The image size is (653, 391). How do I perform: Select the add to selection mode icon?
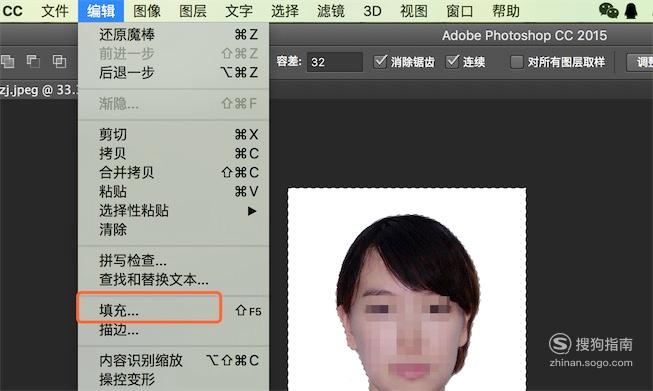[x=7, y=62]
